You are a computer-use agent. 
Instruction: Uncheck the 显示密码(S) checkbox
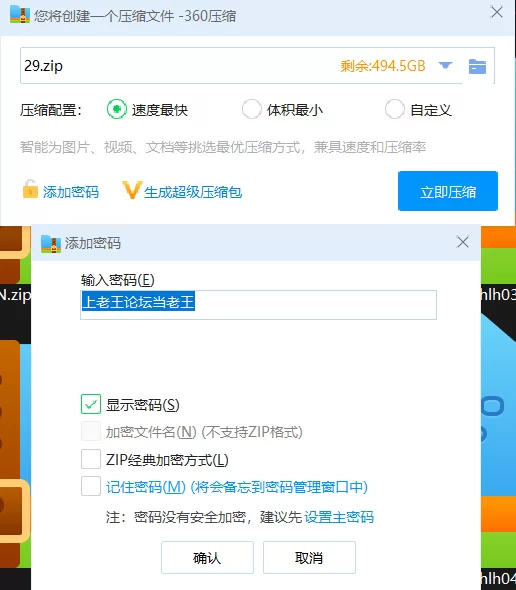[91, 404]
